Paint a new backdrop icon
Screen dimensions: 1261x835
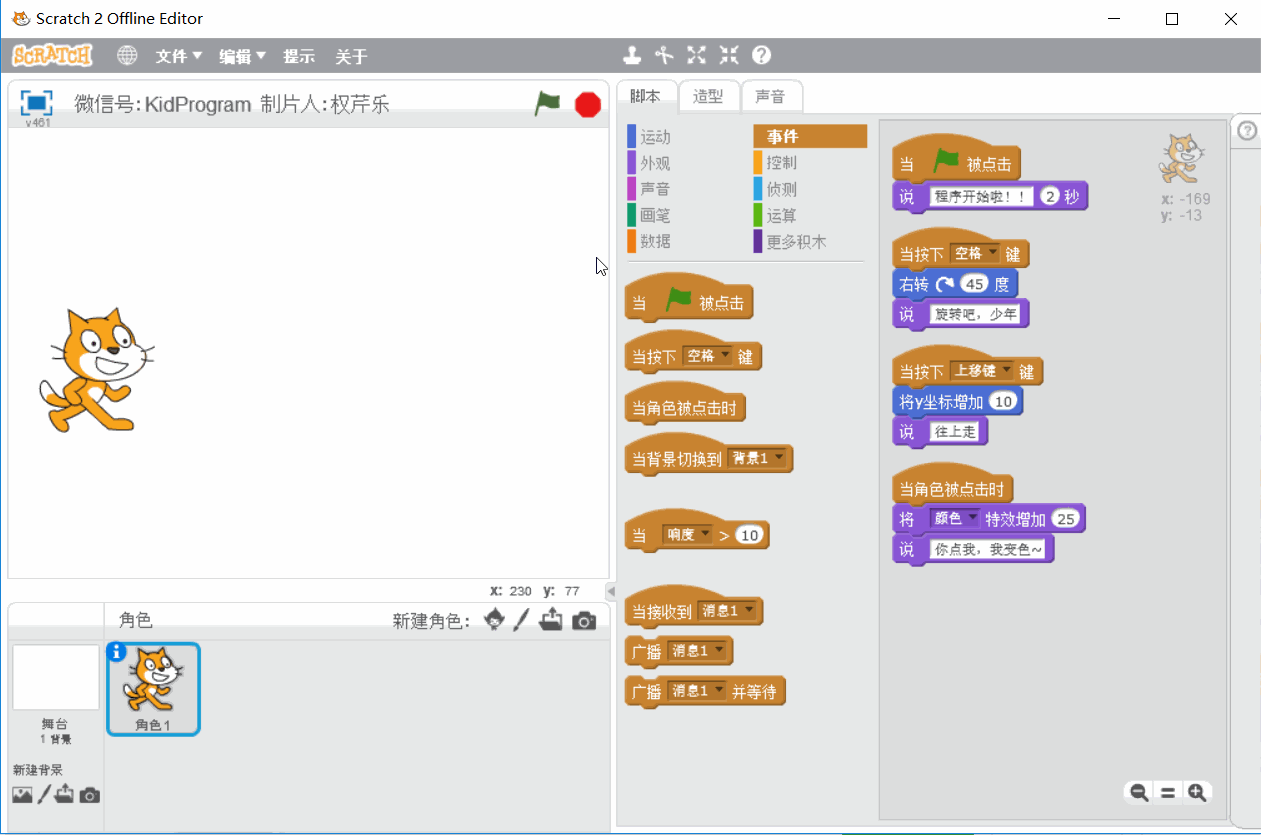(x=44, y=795)
